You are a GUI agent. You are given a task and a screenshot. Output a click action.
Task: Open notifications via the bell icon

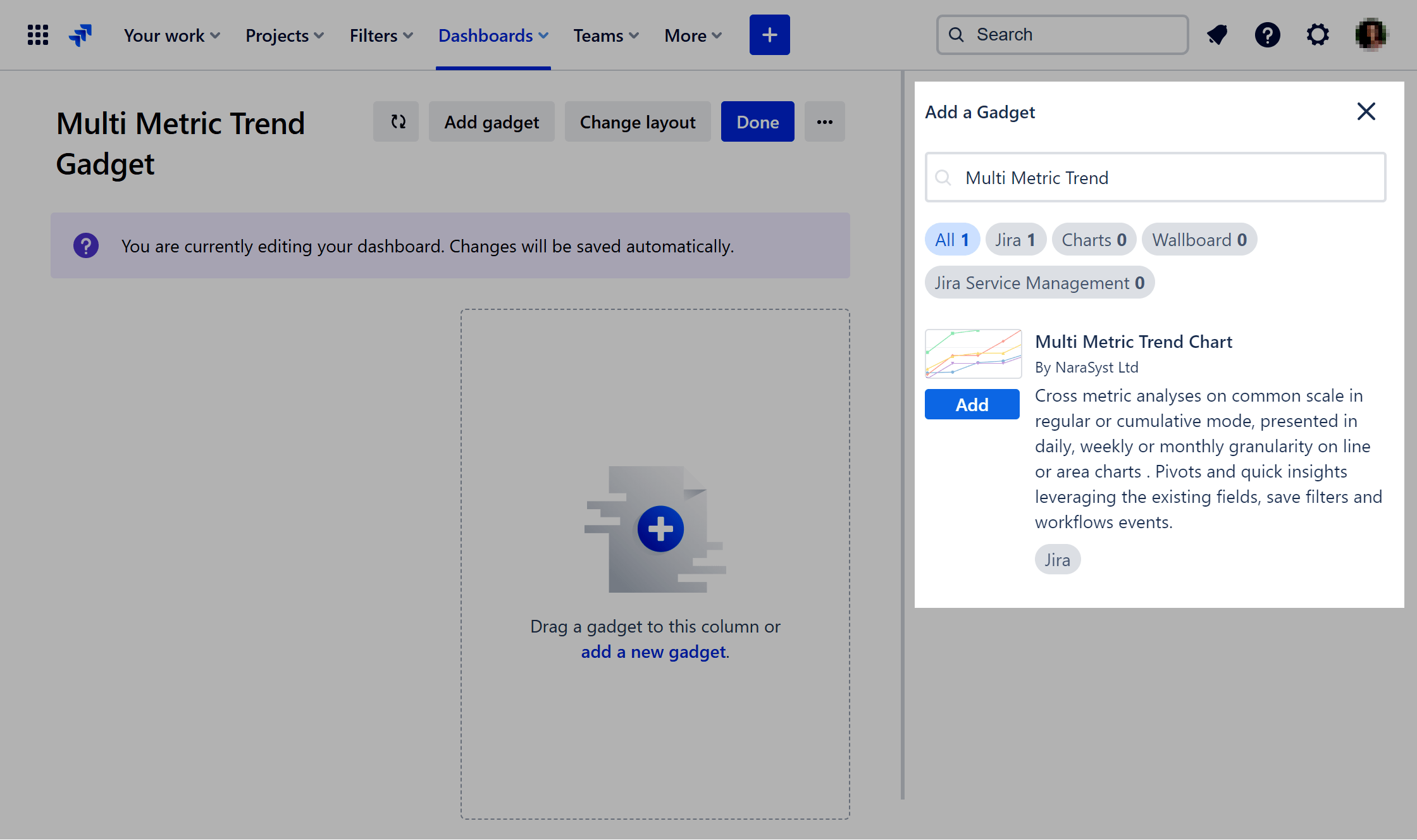tap(1216, 35)
